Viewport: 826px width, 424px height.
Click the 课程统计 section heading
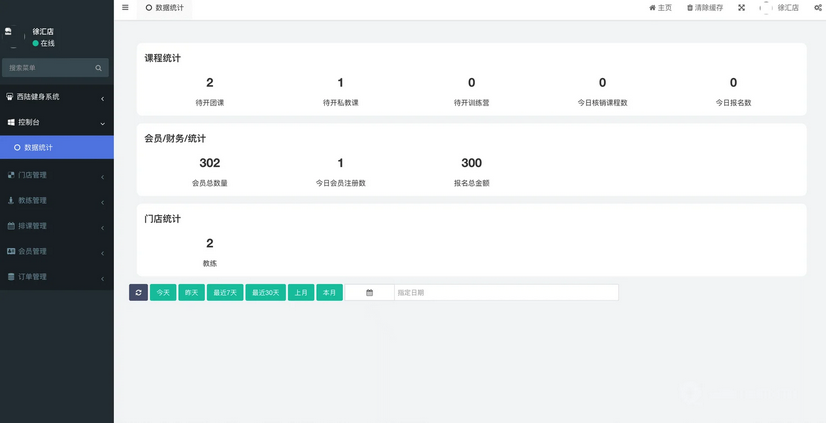click(162, 58)
